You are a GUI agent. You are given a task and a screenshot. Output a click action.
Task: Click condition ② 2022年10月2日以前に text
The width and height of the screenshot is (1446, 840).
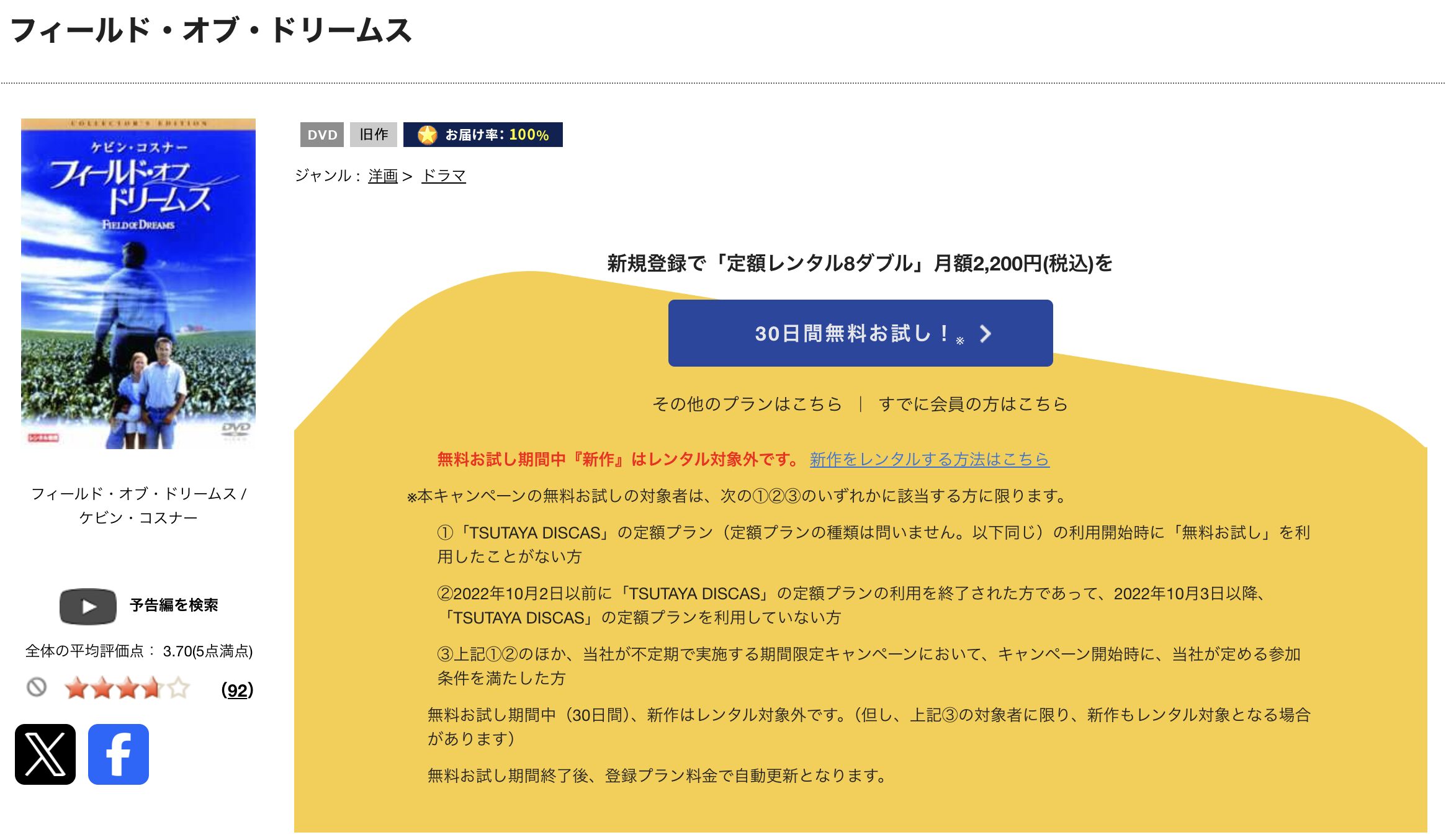point(851,605)
